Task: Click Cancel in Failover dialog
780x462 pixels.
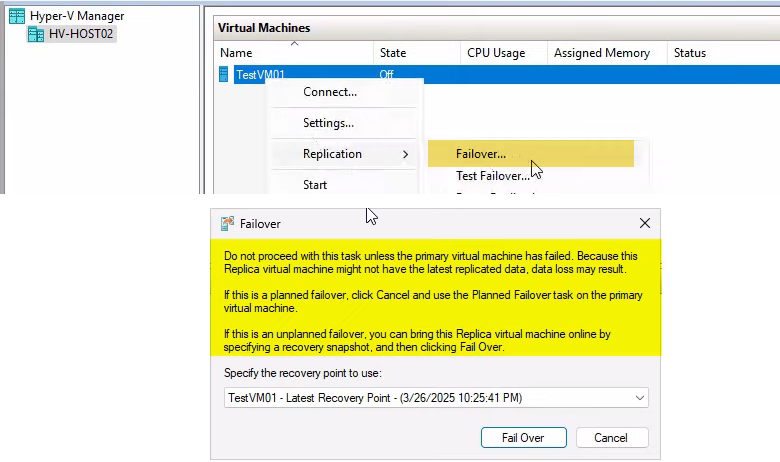Action: point(612,438)
